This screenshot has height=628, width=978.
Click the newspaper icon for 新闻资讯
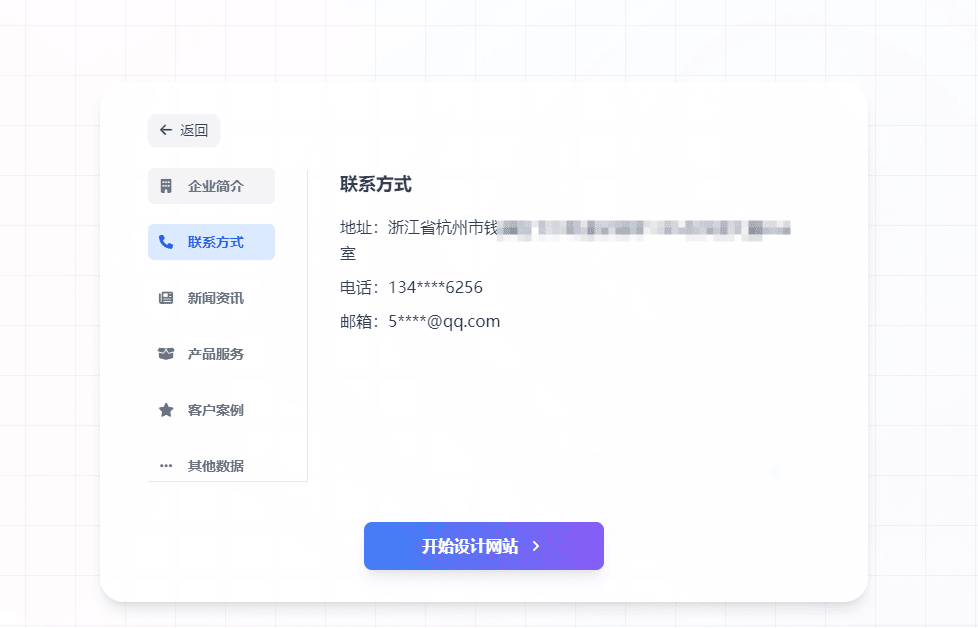[166, 298]
